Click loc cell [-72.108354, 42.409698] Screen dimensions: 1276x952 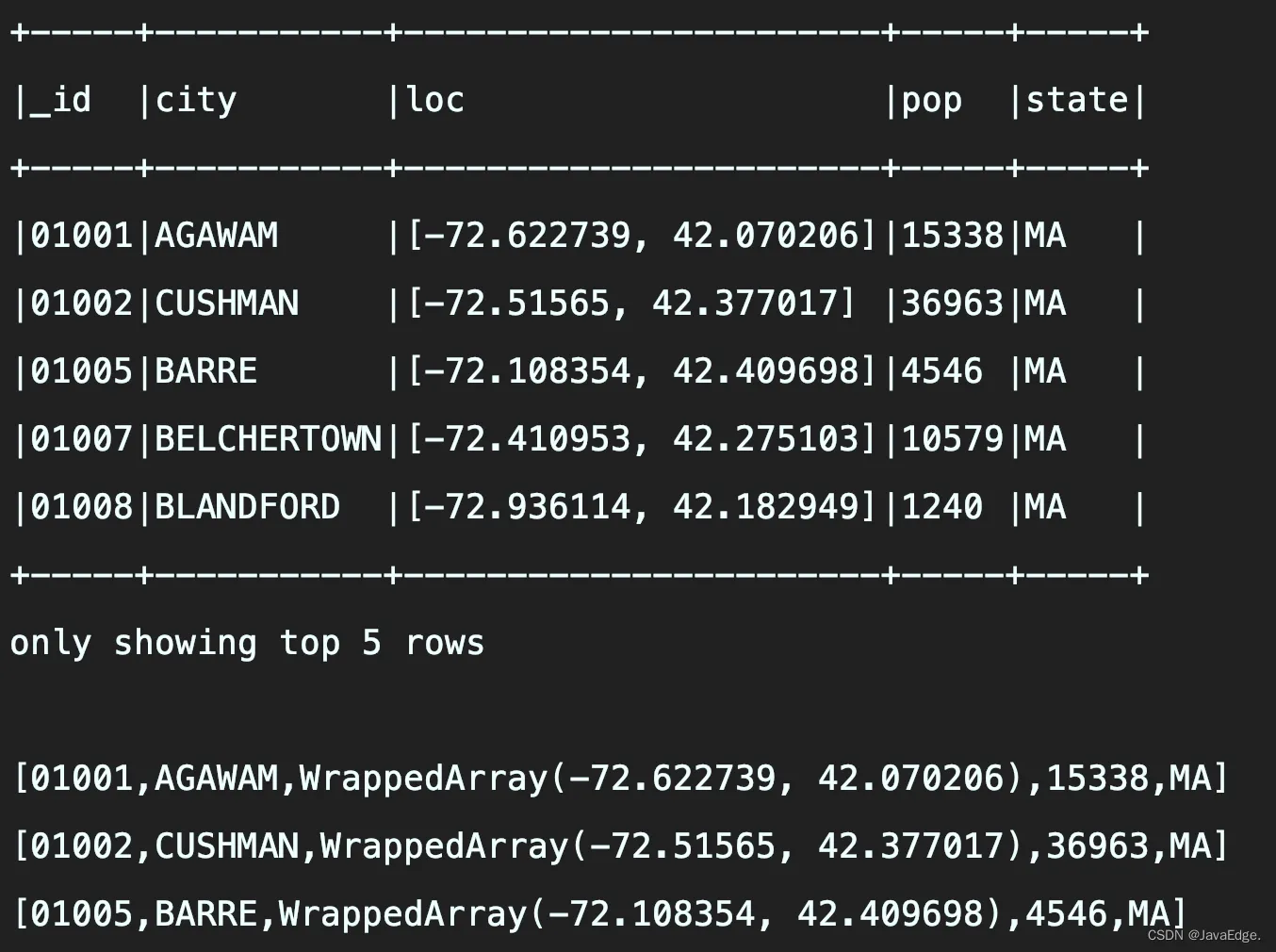coord(641,371)
